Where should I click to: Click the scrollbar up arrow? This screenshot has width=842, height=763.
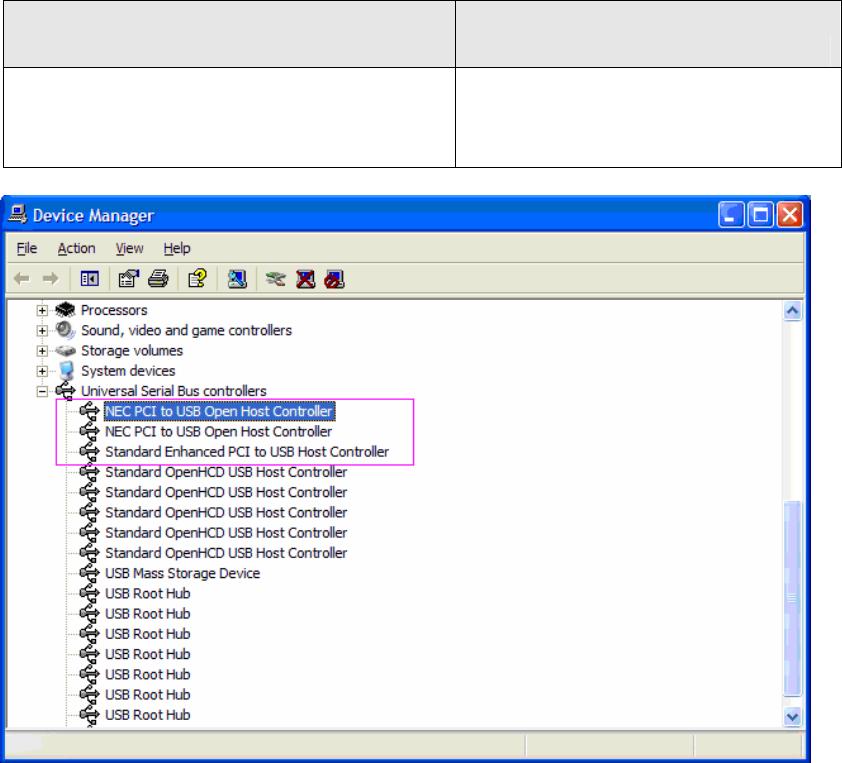click(793, 311)
